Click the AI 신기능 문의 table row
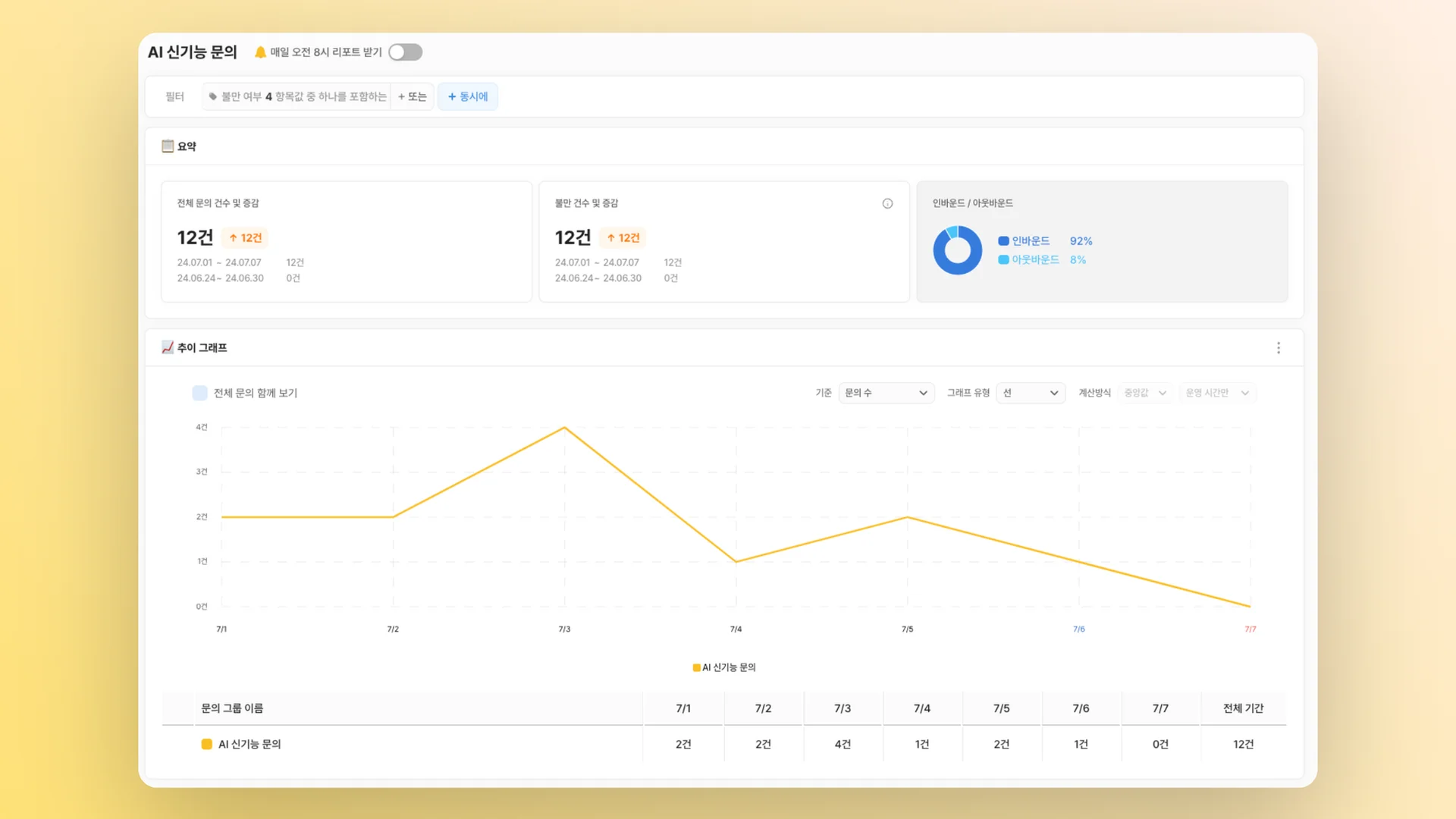 (x=249, y=744)
